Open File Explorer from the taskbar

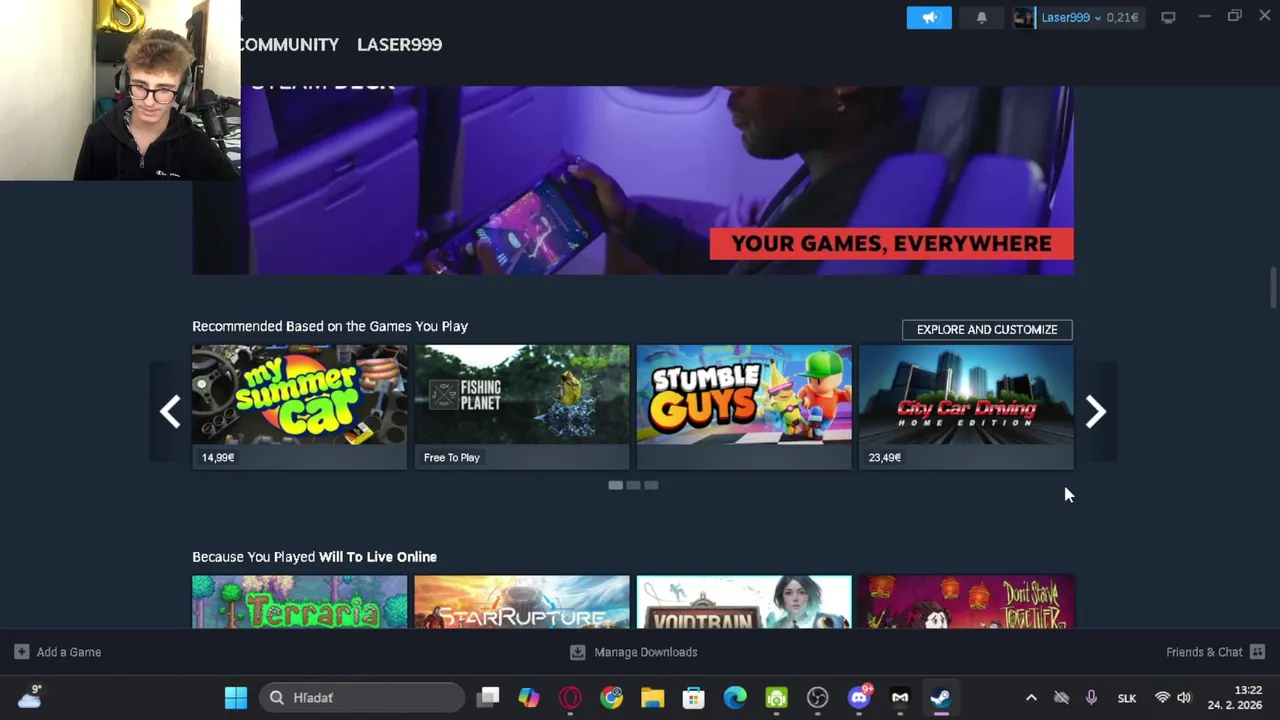[652, 698]
